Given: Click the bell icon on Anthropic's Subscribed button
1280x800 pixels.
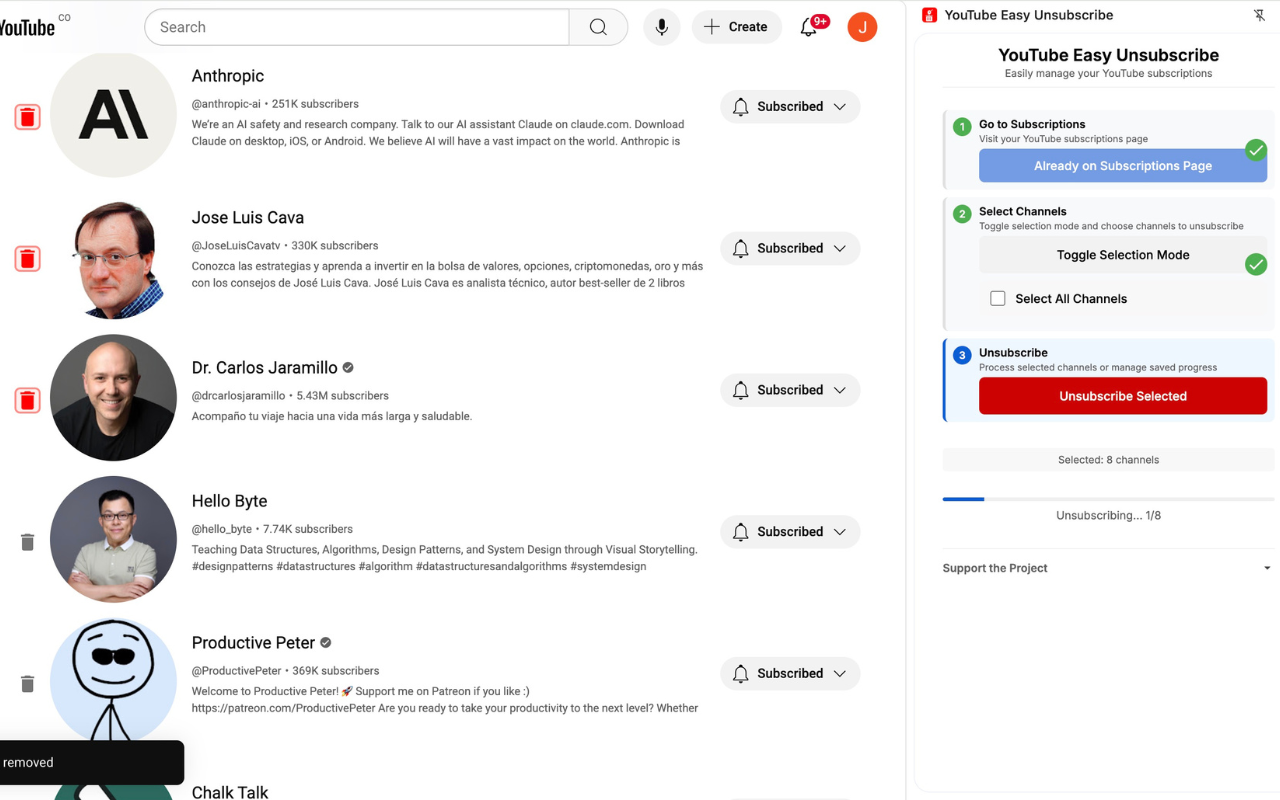Looking at the screenshot, I should tap(741, 107).
